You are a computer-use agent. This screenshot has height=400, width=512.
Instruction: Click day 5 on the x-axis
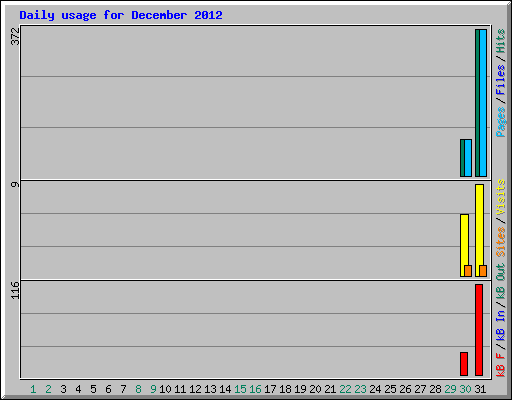click(x=93, y=389)
